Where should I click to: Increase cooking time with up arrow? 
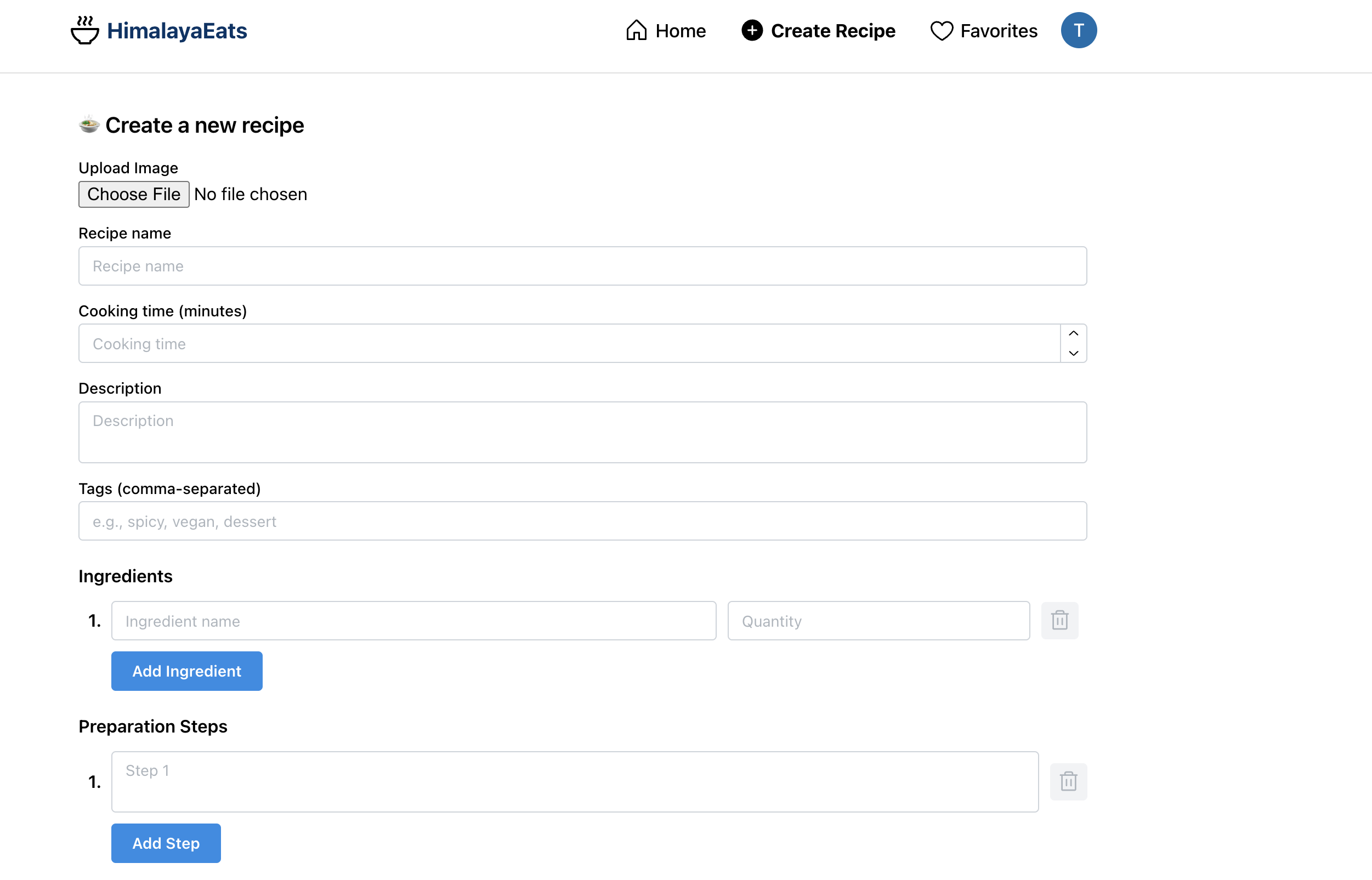point(1073,334)
